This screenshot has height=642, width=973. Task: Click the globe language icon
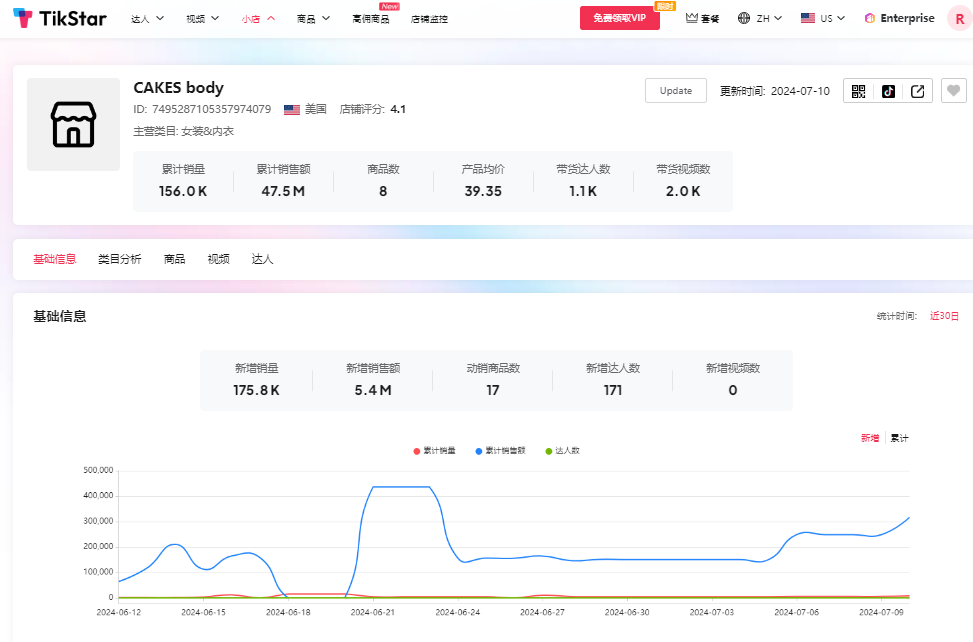tap(743, 18)
